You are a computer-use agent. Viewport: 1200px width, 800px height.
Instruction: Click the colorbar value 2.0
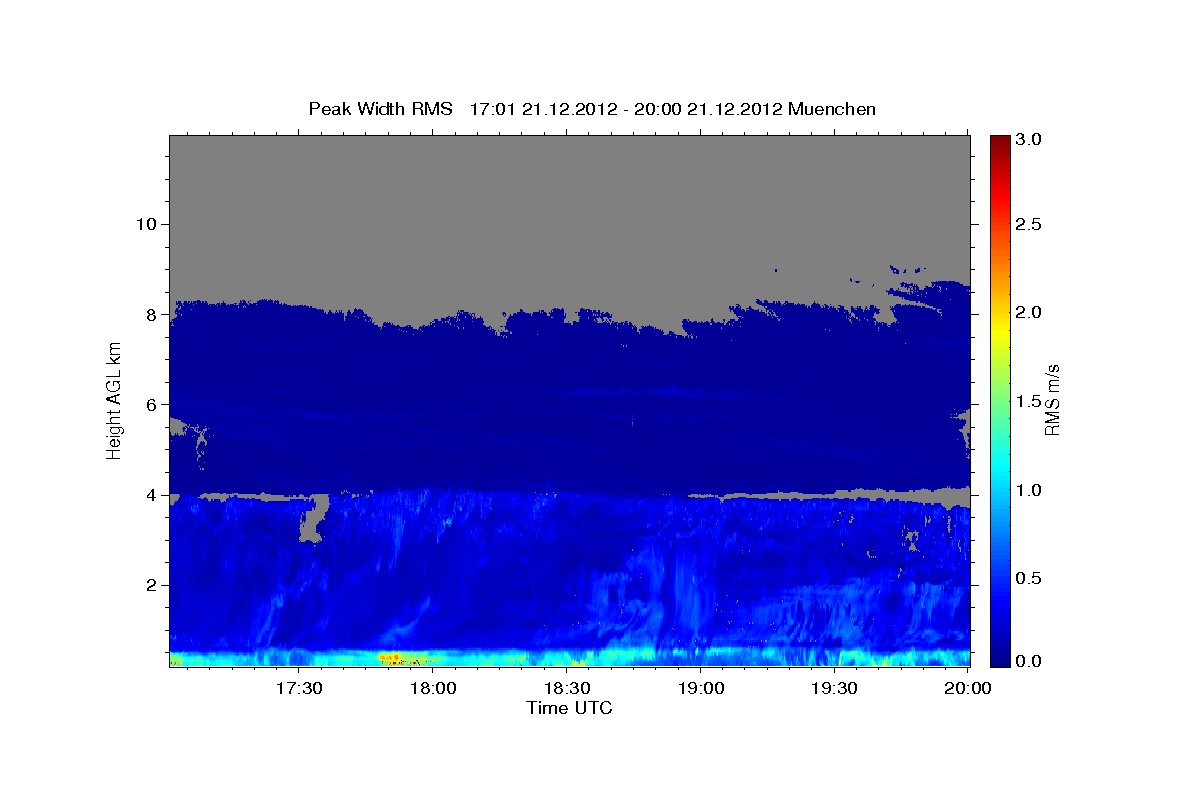1030,312
